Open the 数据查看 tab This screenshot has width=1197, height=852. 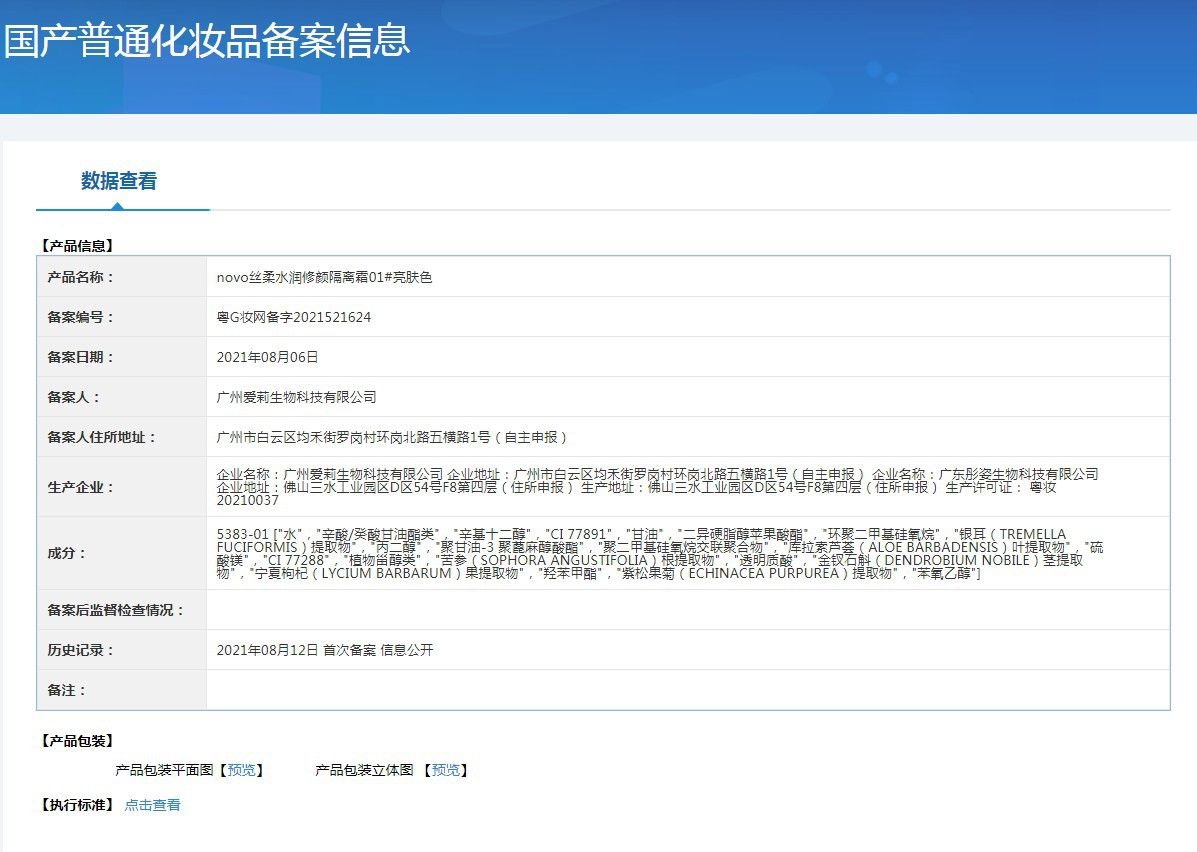(x=119, y=181)
